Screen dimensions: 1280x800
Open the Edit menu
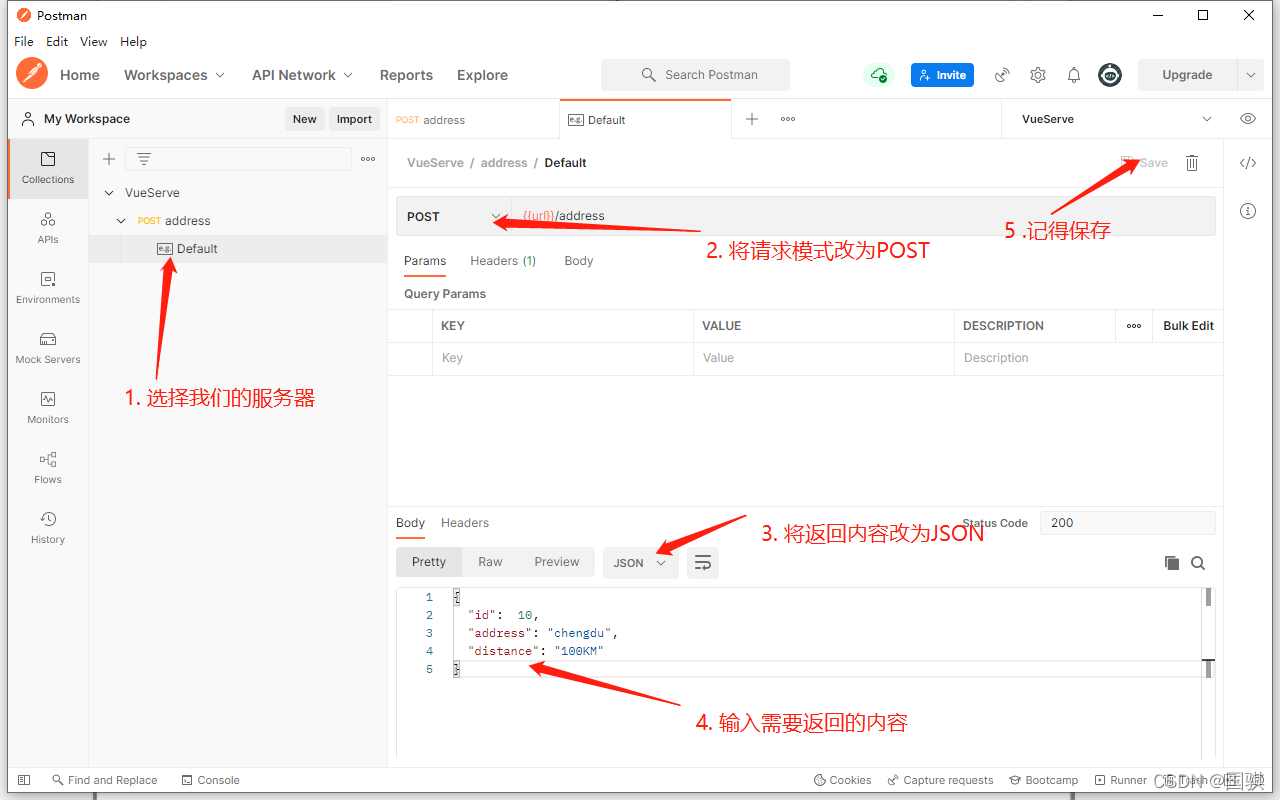point(57,42)
